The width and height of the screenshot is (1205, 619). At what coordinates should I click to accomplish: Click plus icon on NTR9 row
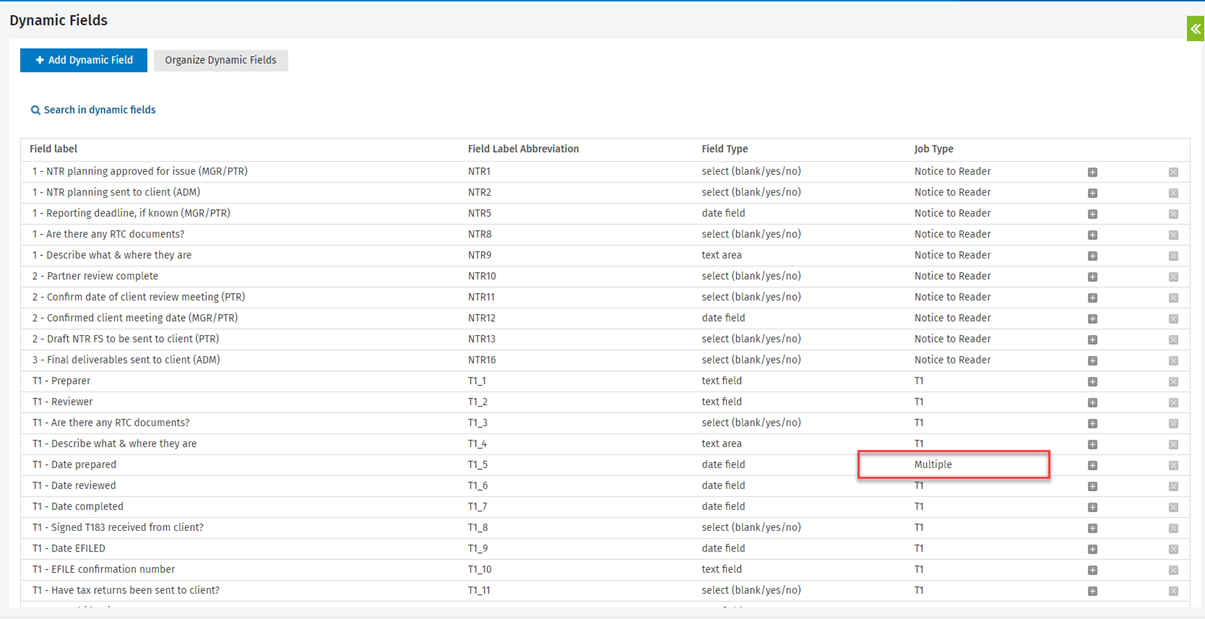pyautogui.click(x=1092, y=256)
